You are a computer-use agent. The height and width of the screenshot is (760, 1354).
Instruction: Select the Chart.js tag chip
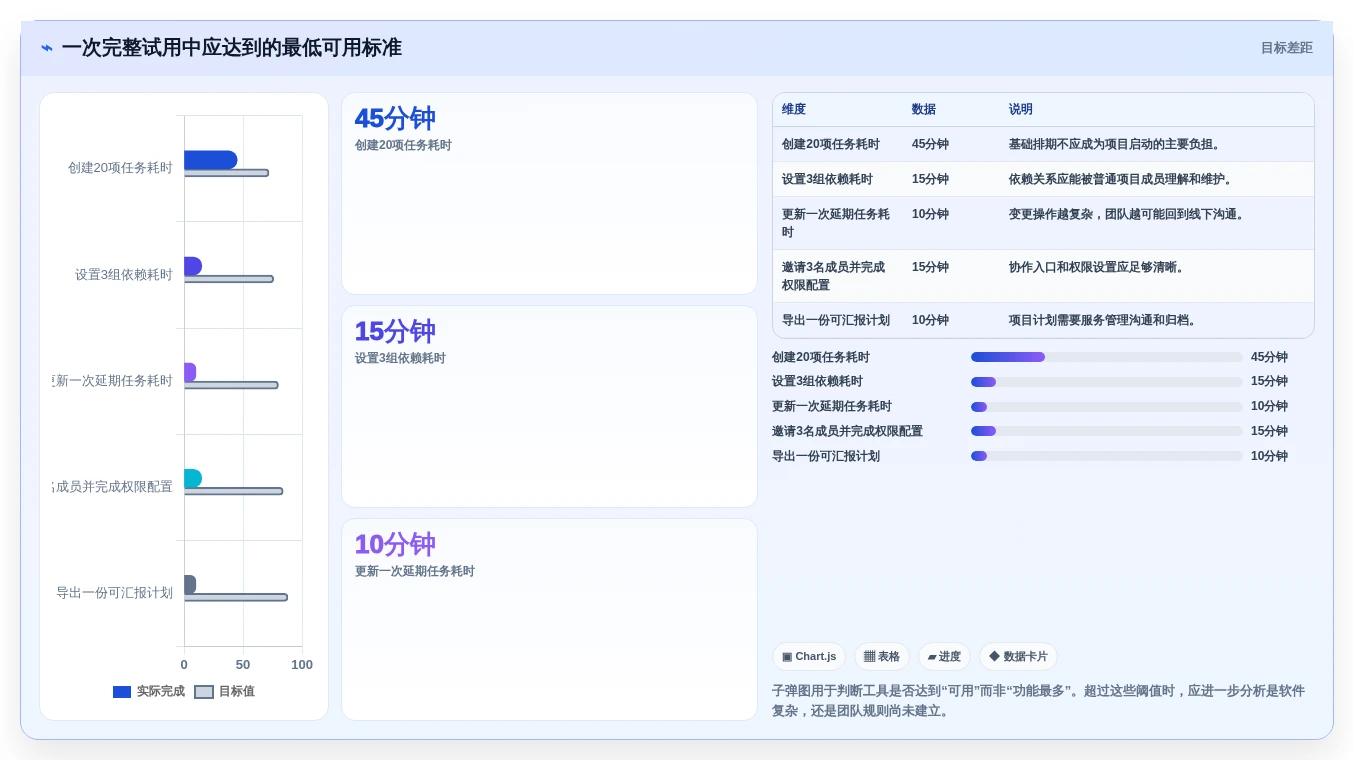coord(809,657)
